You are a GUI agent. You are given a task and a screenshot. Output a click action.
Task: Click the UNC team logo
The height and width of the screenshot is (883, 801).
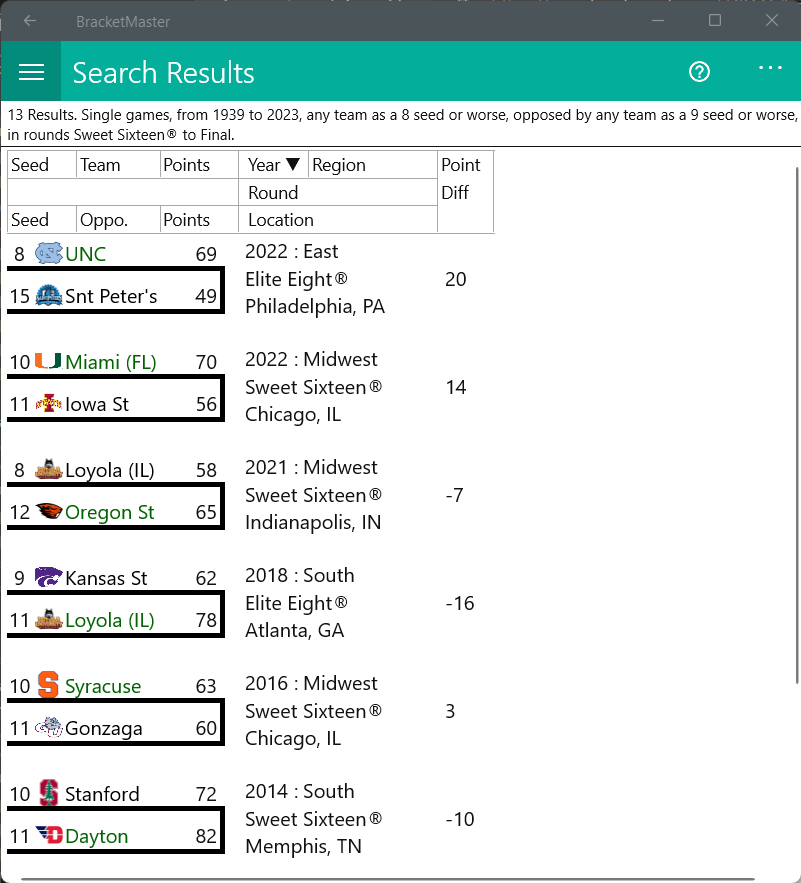49,253
